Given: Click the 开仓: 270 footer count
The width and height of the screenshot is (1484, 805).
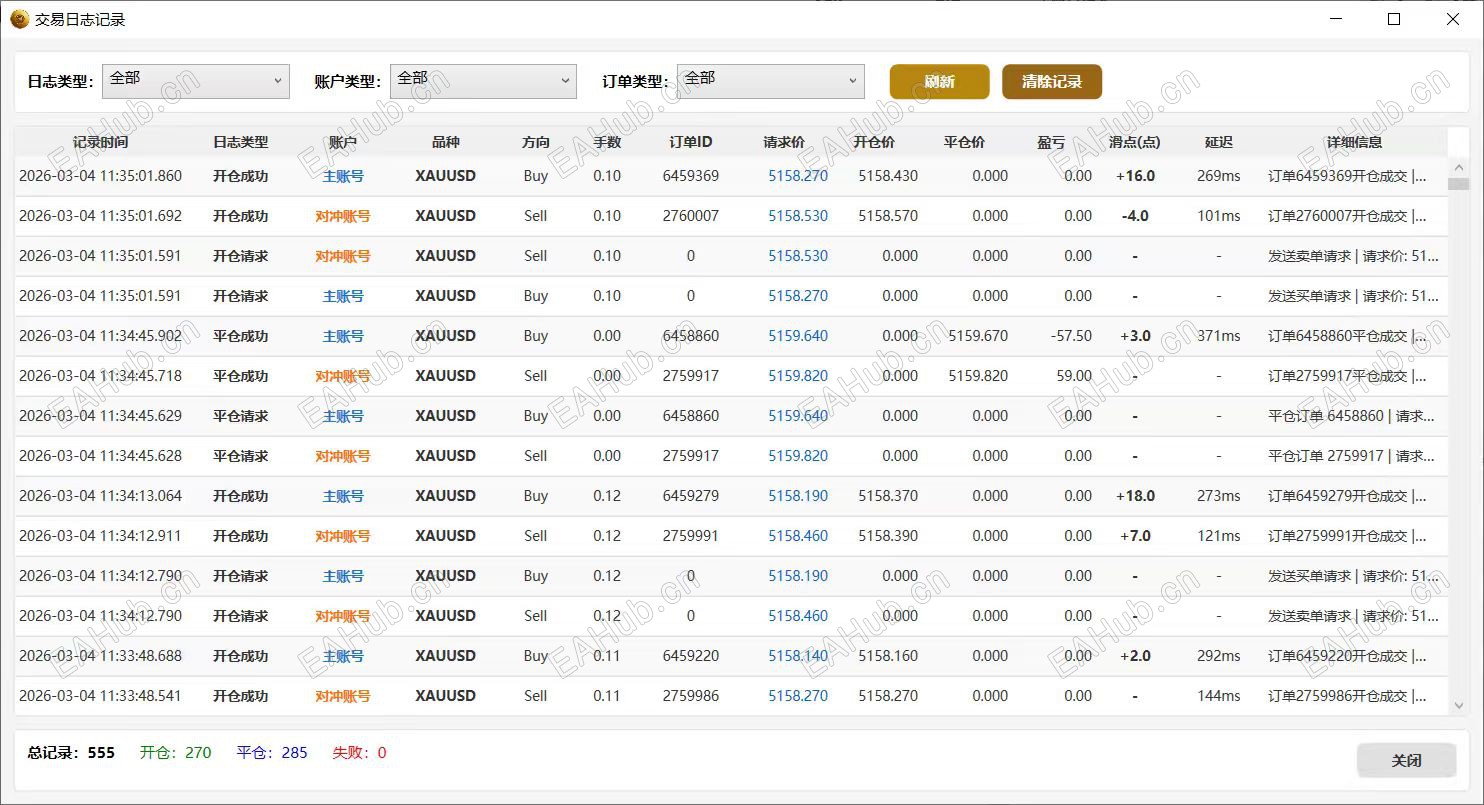Looking at the screenshot, I should 176,753.
